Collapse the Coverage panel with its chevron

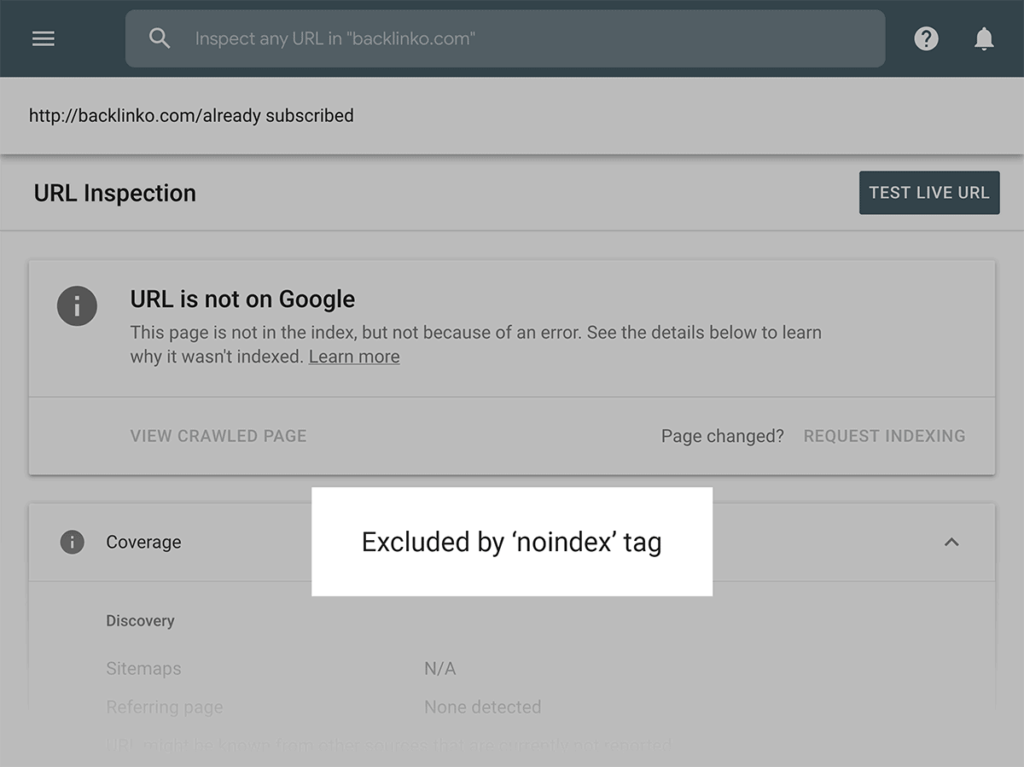(x=951, y=542)
